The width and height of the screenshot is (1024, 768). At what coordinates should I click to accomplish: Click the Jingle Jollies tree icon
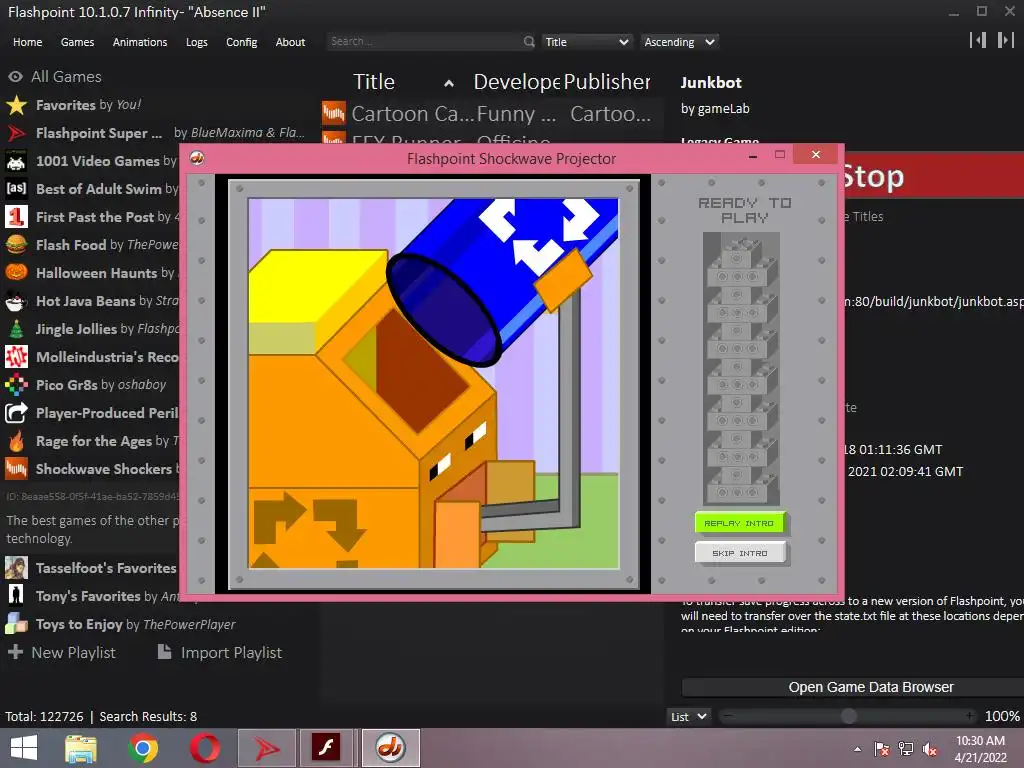16,329
